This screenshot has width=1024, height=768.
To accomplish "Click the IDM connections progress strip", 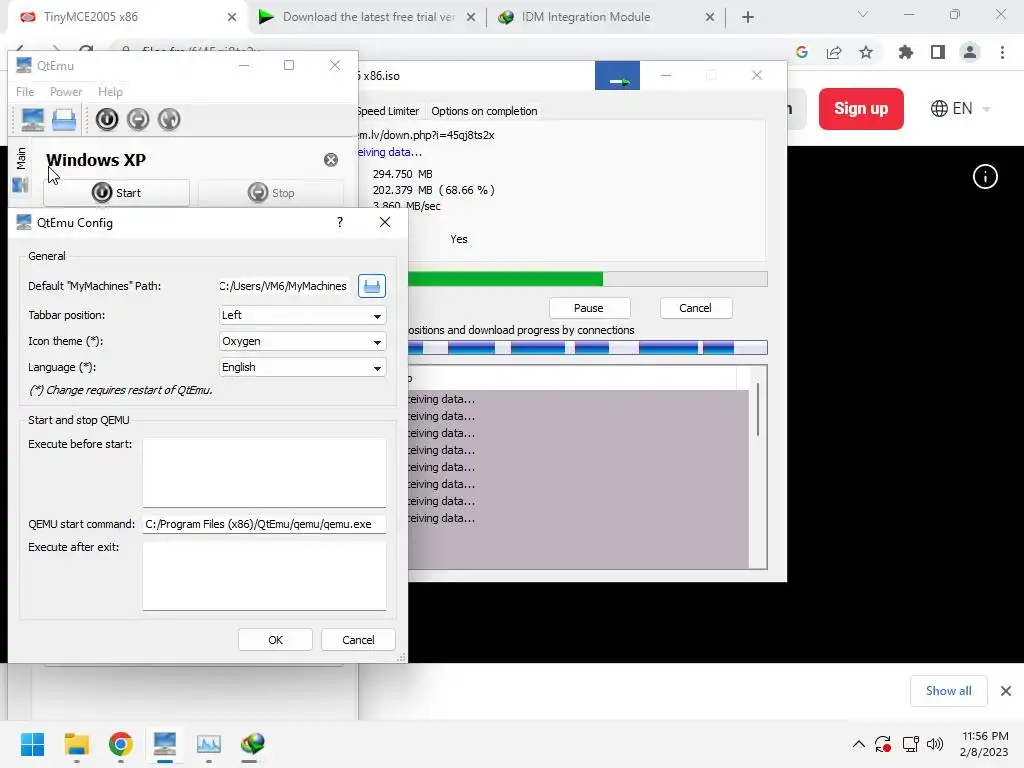I will pyautogui.click(x=587, y=347).
